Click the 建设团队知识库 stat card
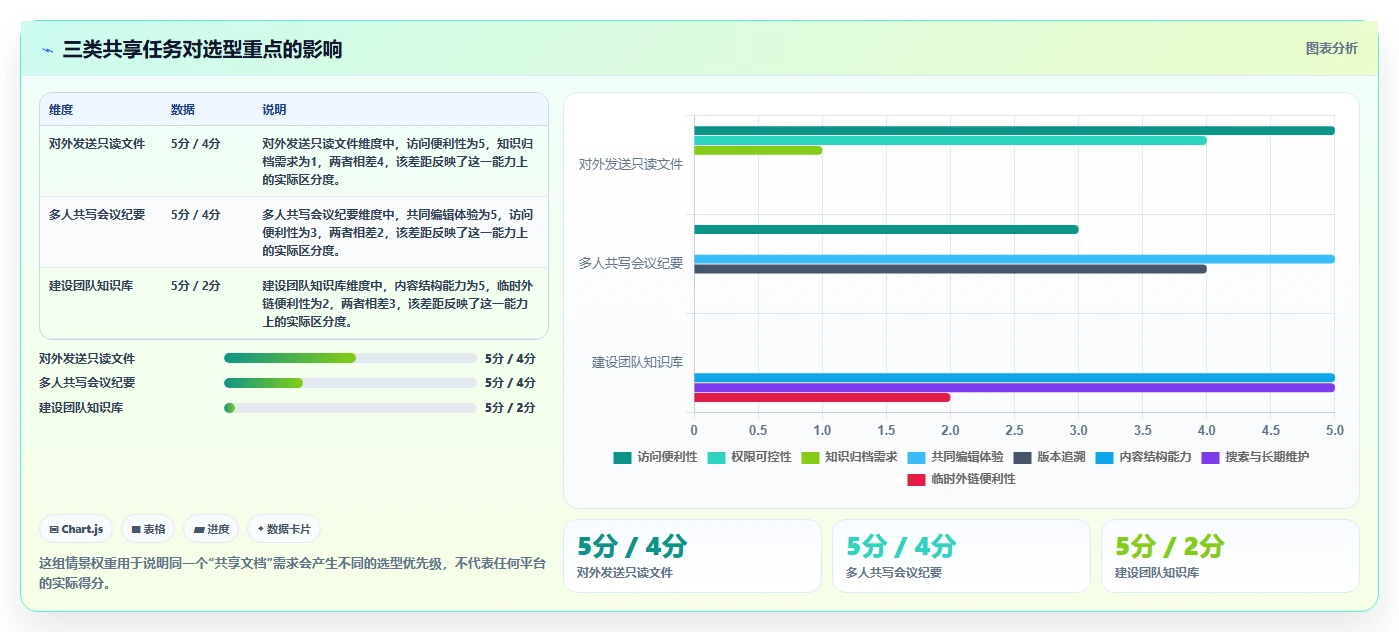The image size is (1399, 632). point(1230,556)
